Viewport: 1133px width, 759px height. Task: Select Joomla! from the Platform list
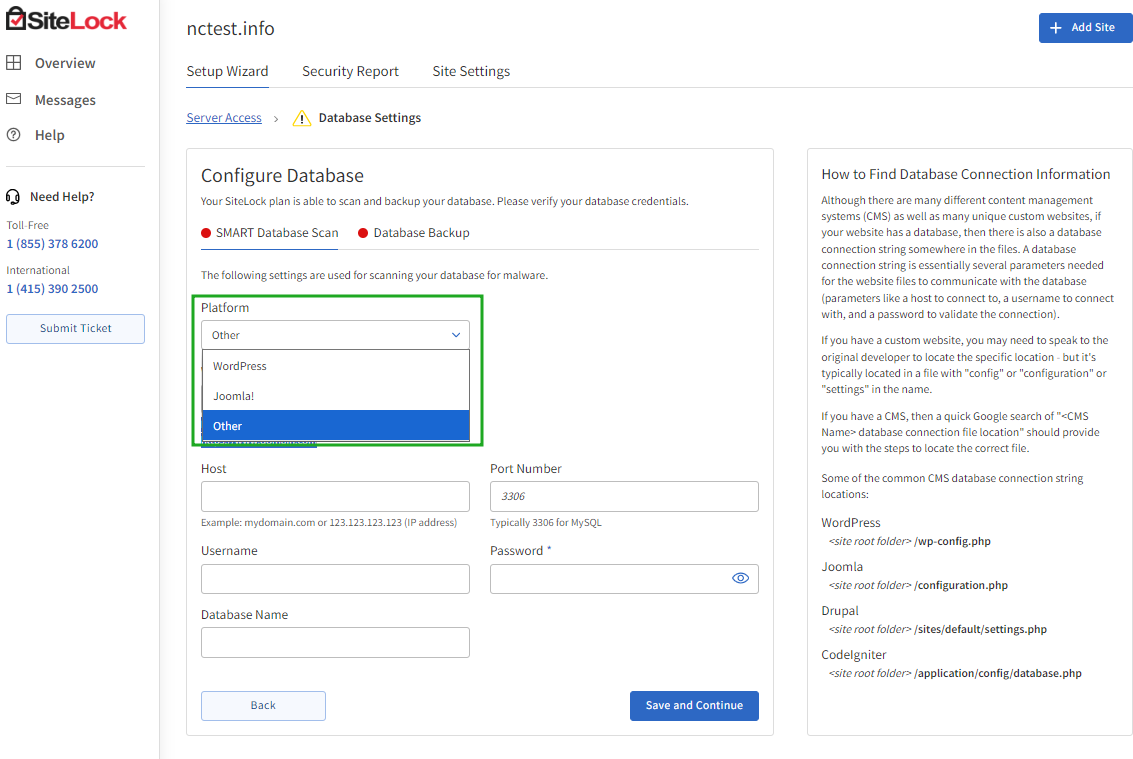tap(336, 396)
